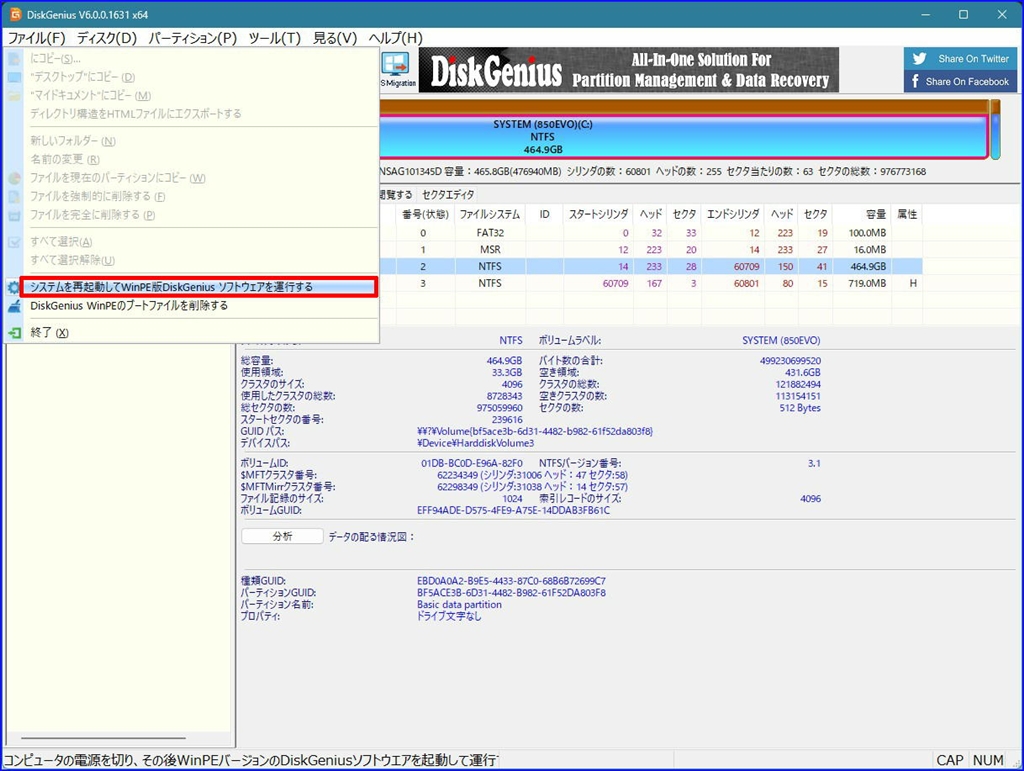The height and width of the screenshot is (771, 1024).
Task: Click the 33.3GB used space value
Action: pyautogui.click(x=507, y=372)
